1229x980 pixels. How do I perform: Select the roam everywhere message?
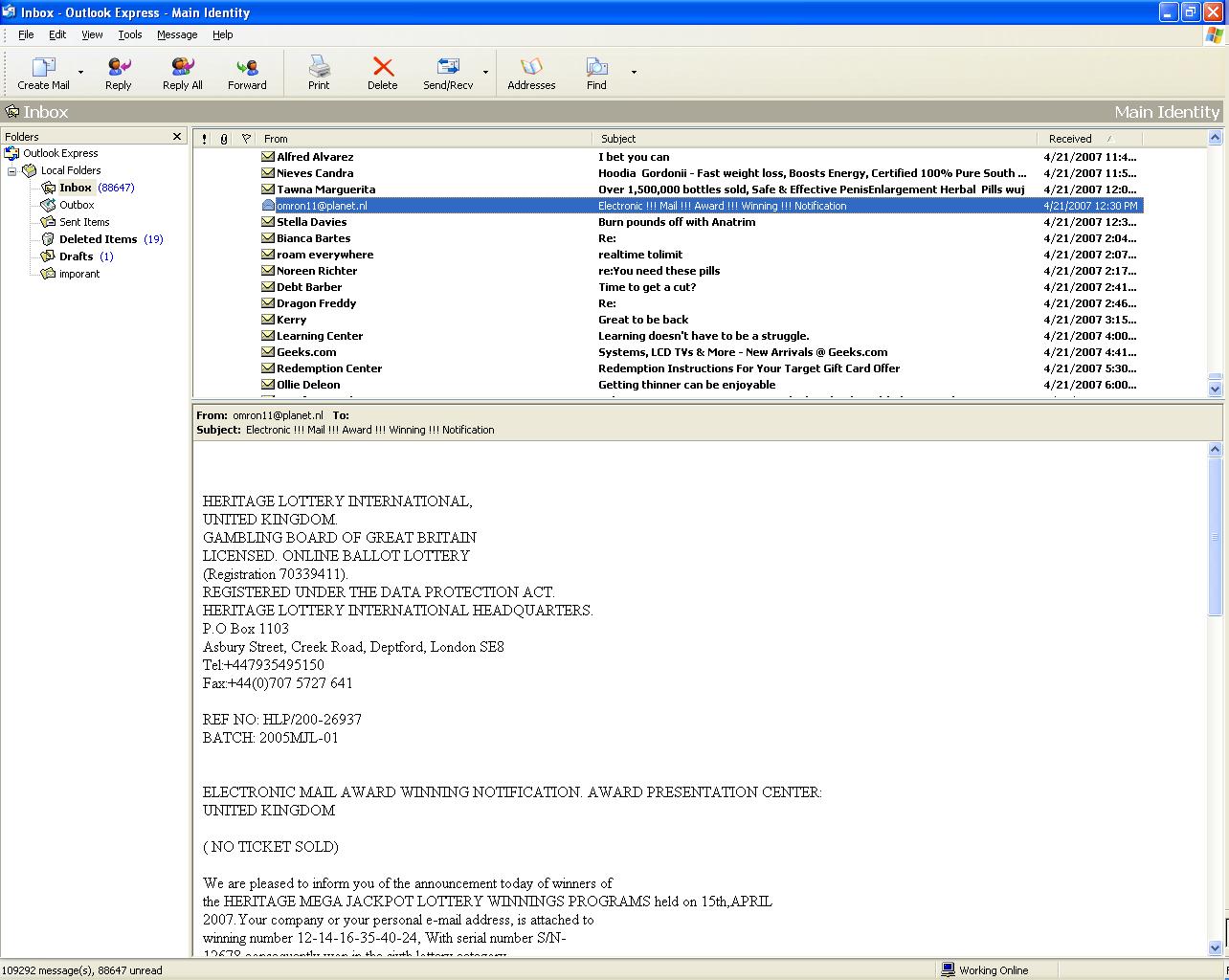click(668, 255)
